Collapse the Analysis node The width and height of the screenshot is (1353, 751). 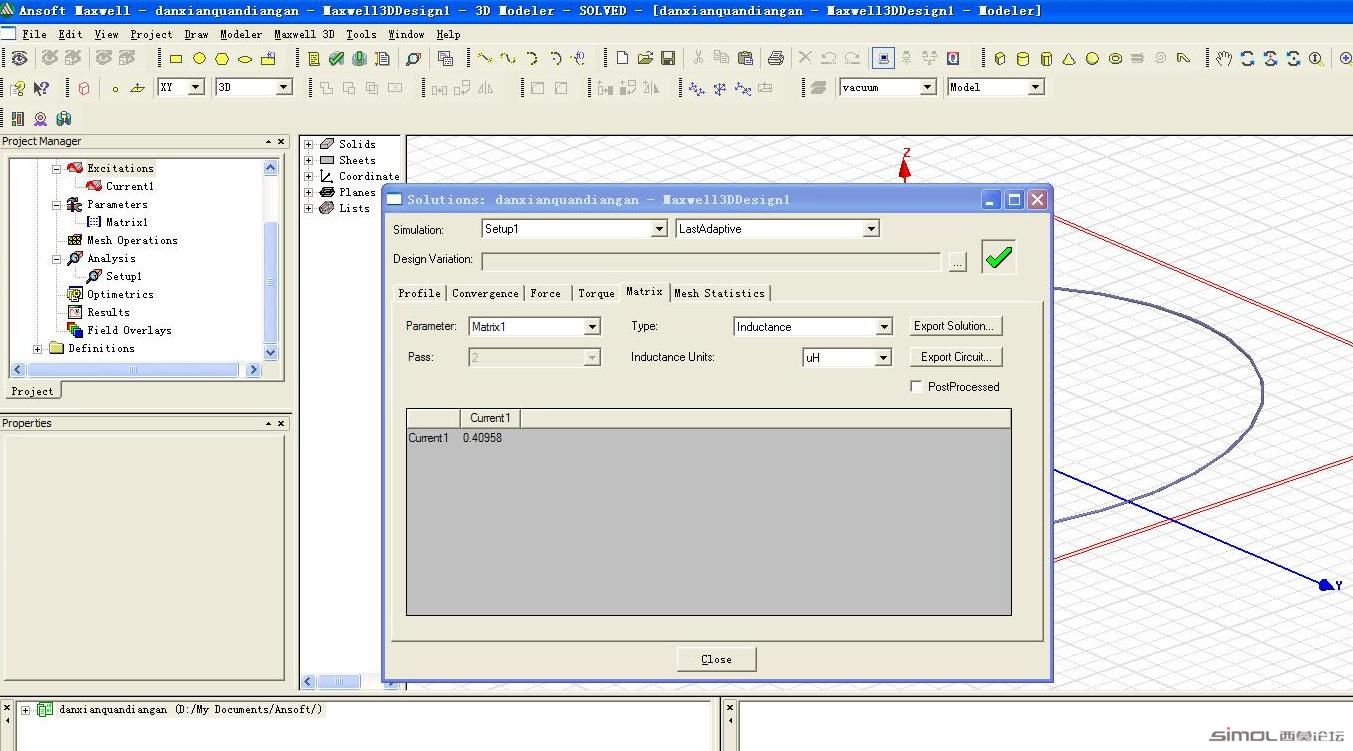tap(56, 258)
